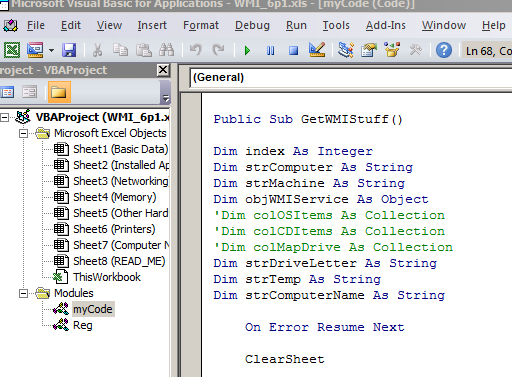512x377 pixels.
Task: Click View Code icon in Project pane
Action: point(7,92)
